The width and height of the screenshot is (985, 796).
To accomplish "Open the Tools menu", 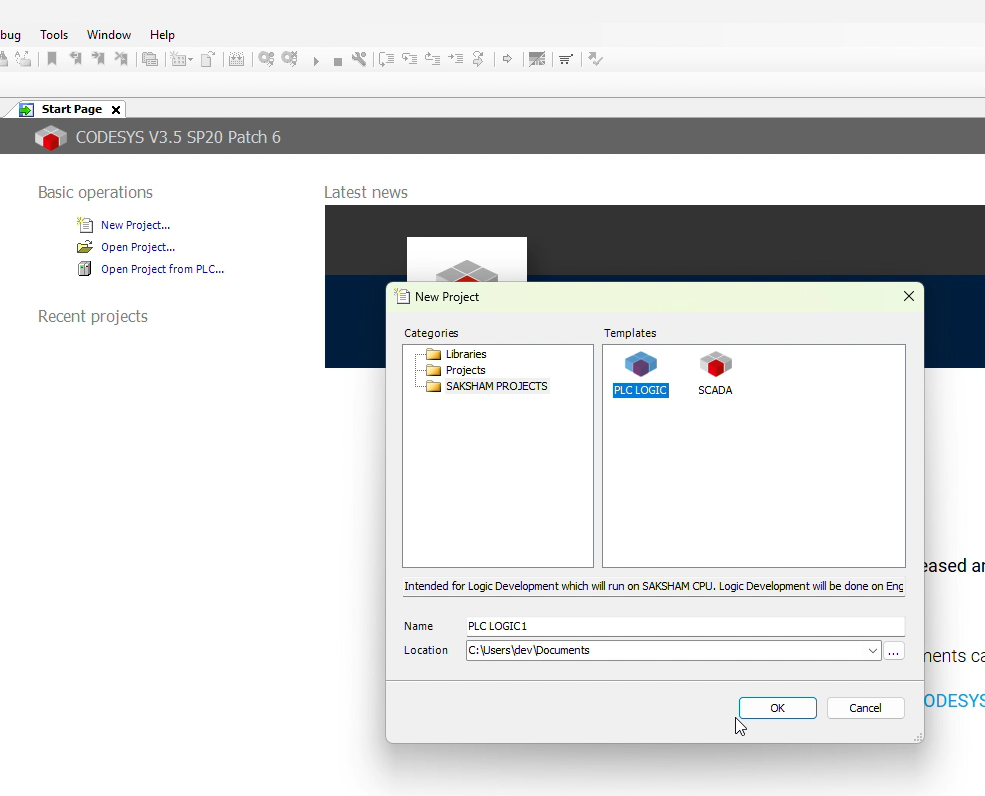I will point(54,35).
